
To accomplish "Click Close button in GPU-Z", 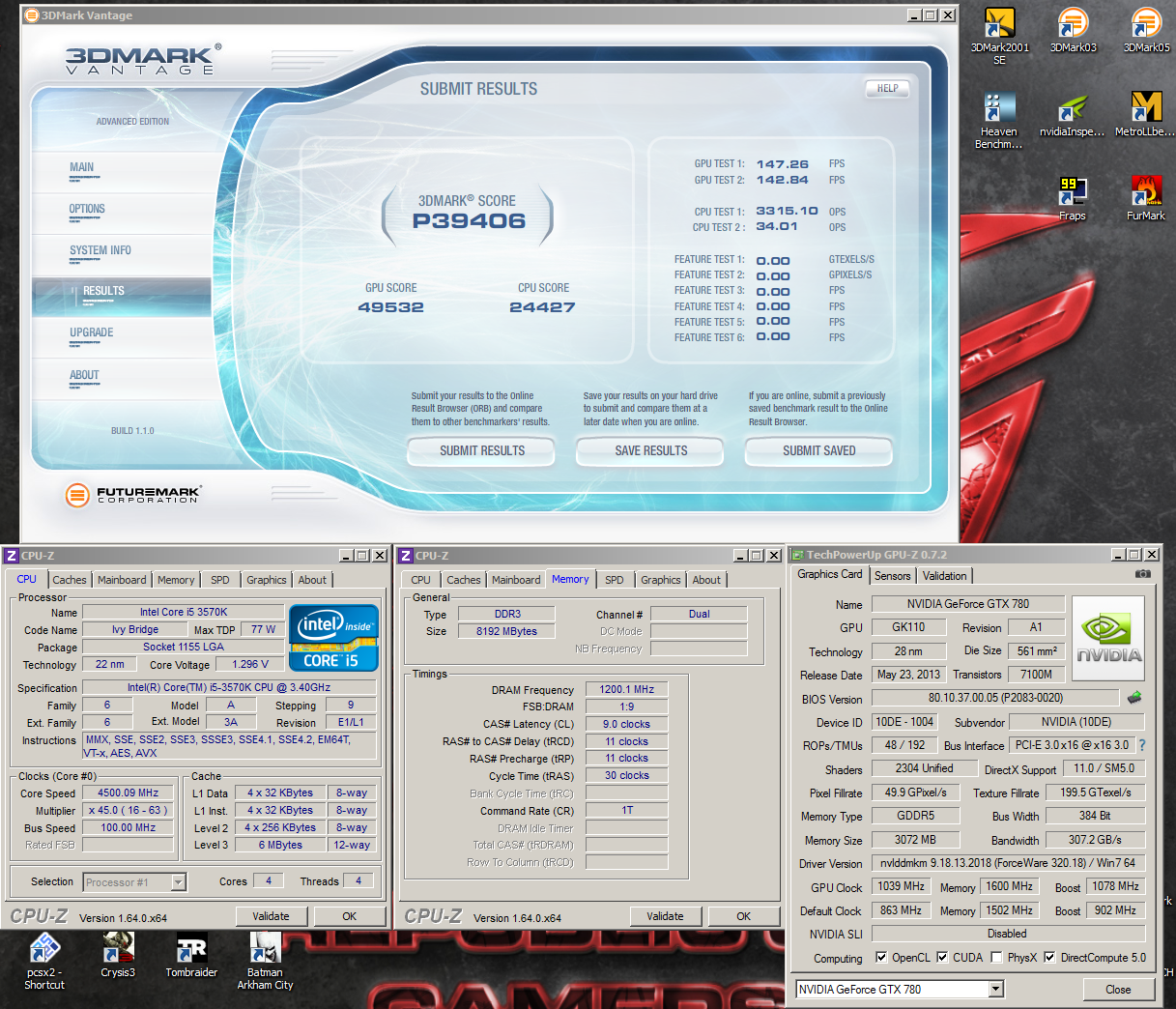I will [x=1118, y=989].
